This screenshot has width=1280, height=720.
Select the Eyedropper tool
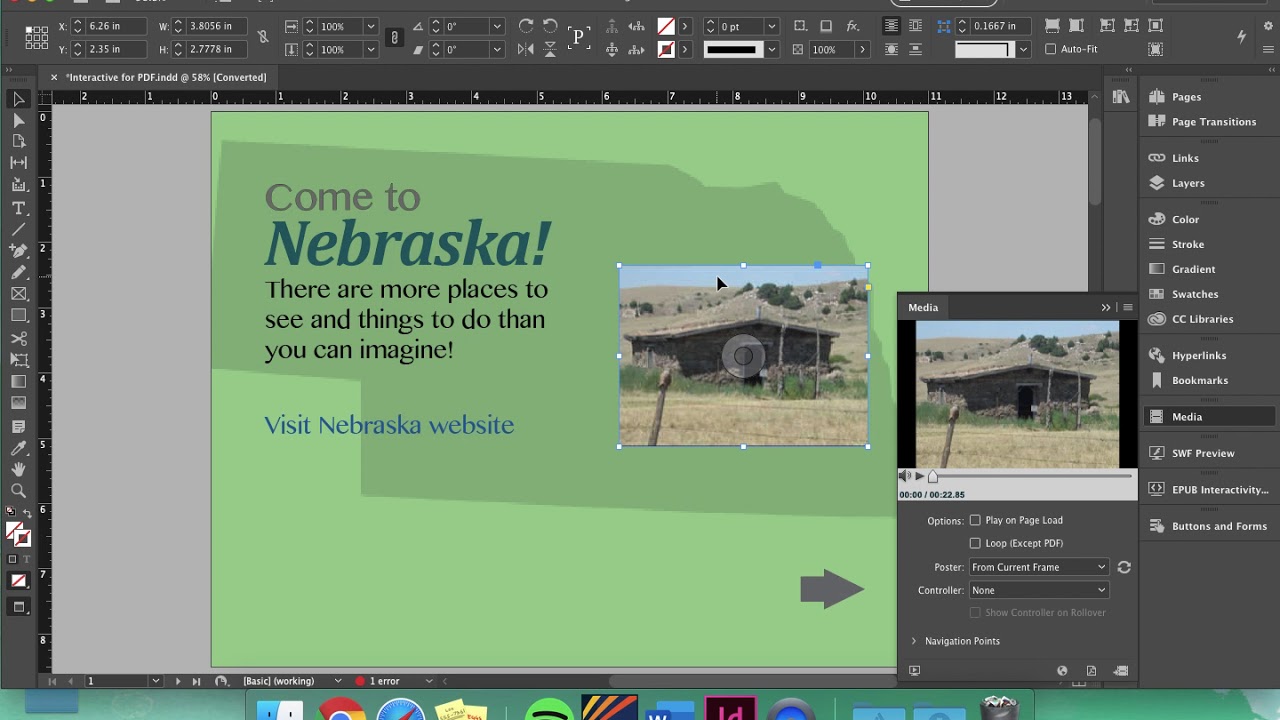coord(18,449)
